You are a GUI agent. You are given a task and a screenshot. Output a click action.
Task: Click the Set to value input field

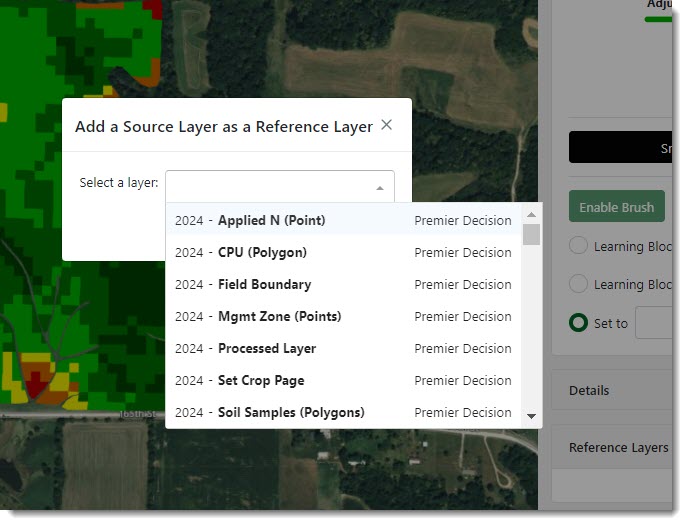click(656, 323)
